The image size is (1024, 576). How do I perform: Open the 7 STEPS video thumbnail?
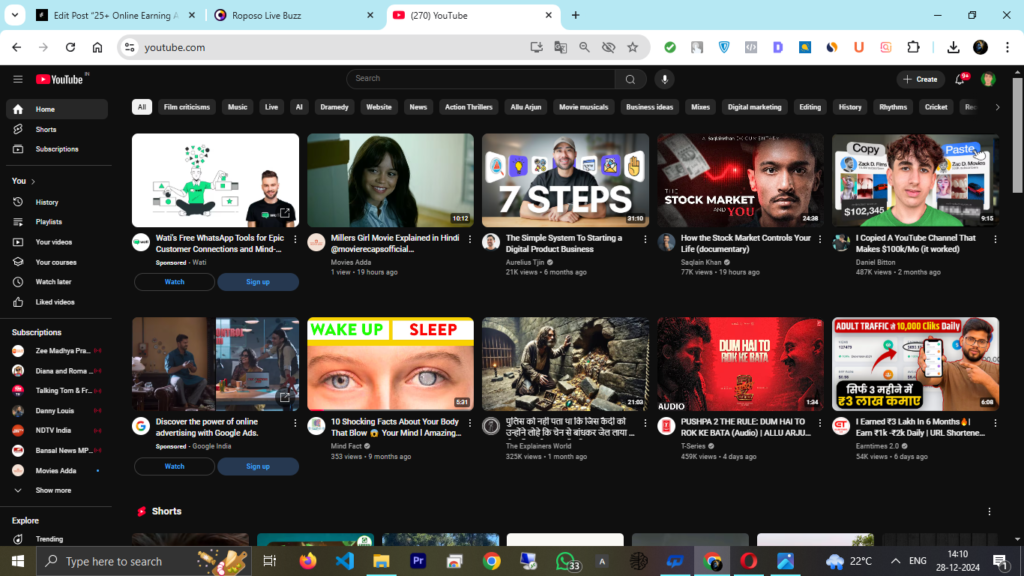pyautogui.click(x=565, y=181)
